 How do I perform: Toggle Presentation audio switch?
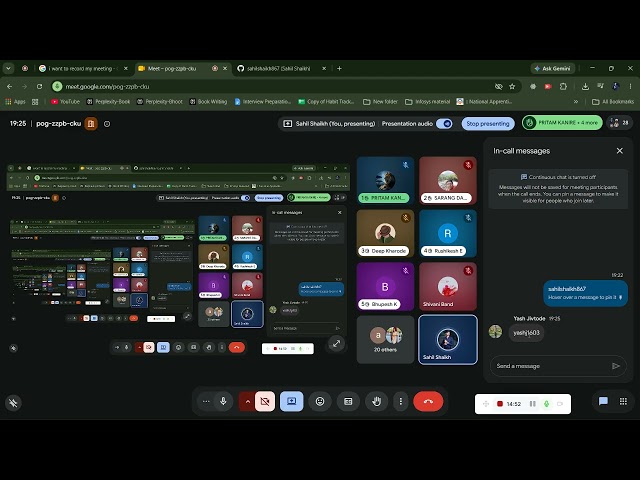click(x=444, y=123)
